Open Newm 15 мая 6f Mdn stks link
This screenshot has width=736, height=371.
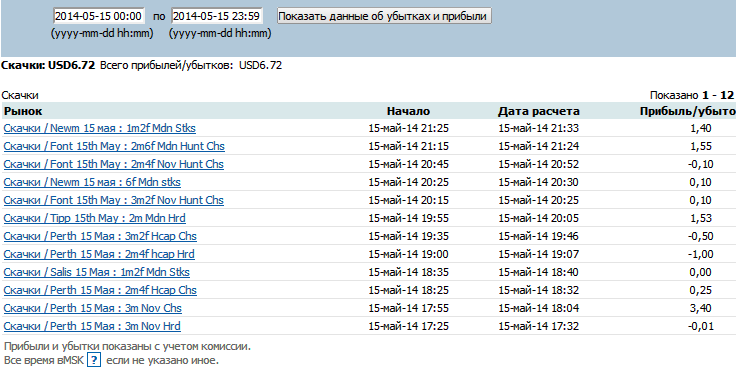coord(92,182)
